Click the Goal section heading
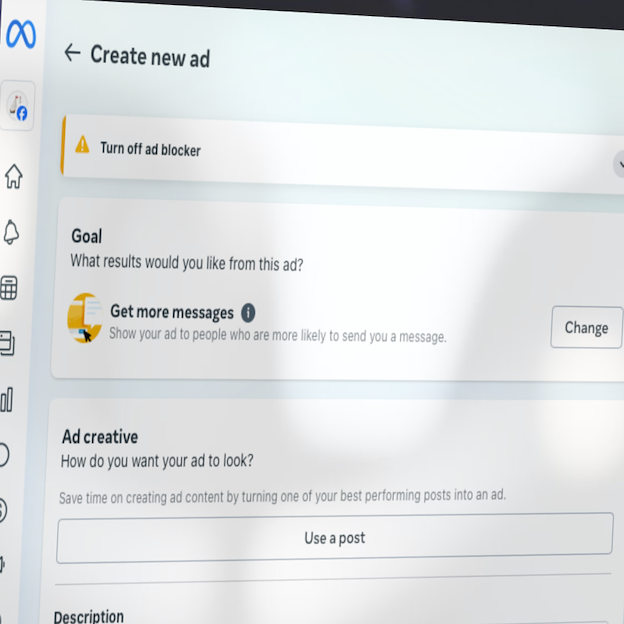 tap(87, 236)
